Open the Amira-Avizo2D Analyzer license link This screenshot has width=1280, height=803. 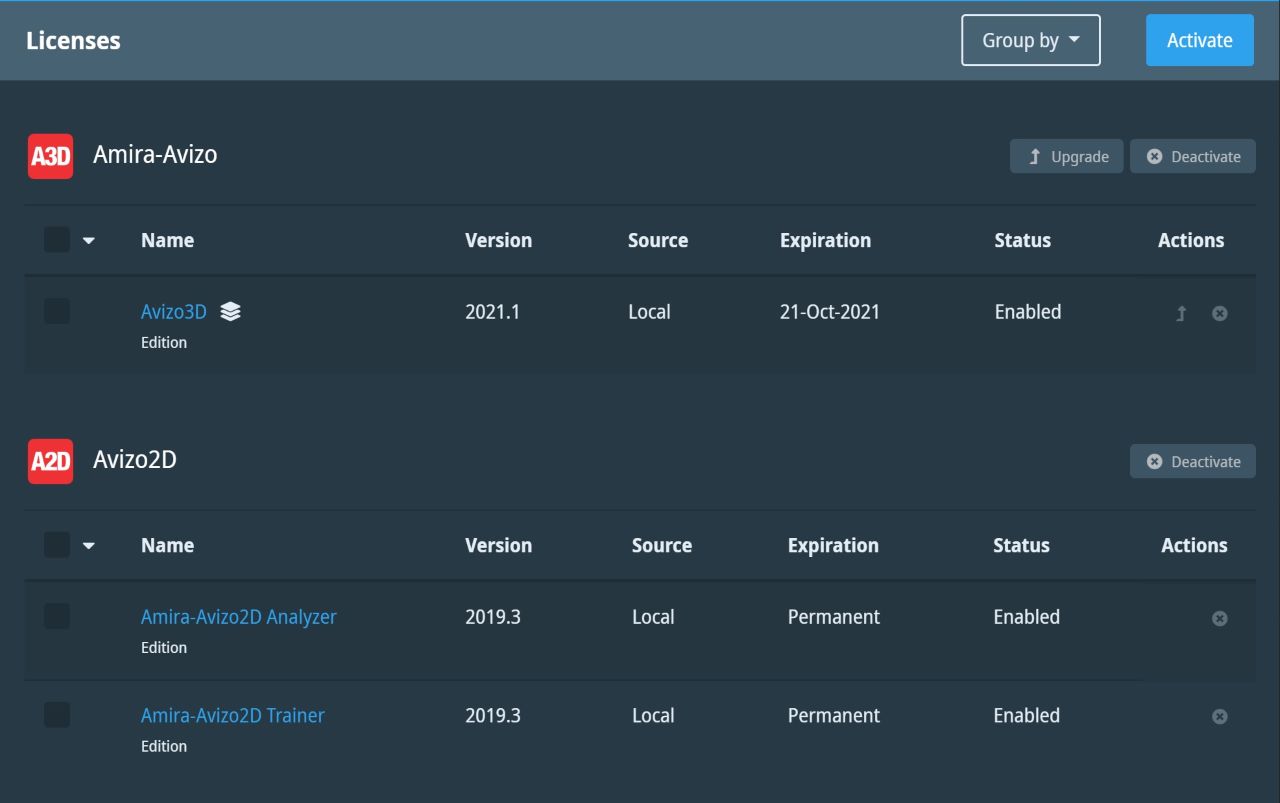[x=238, y=617]
